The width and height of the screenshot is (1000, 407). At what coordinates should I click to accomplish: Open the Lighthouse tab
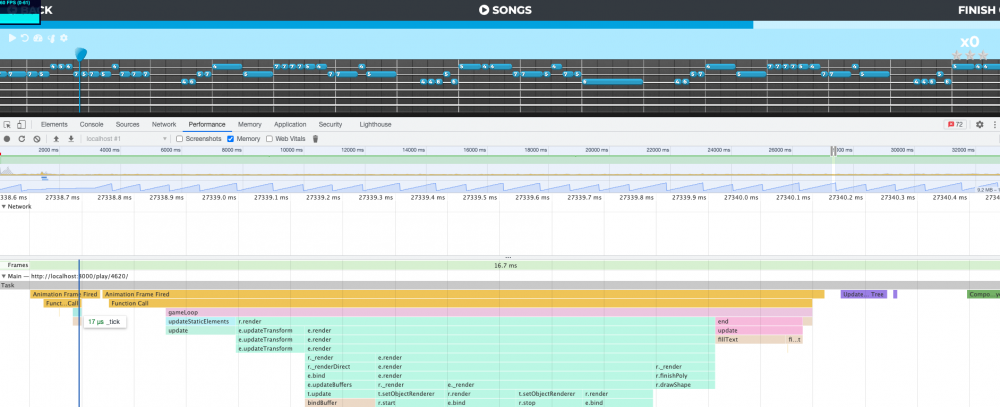(x=375, y=124)
